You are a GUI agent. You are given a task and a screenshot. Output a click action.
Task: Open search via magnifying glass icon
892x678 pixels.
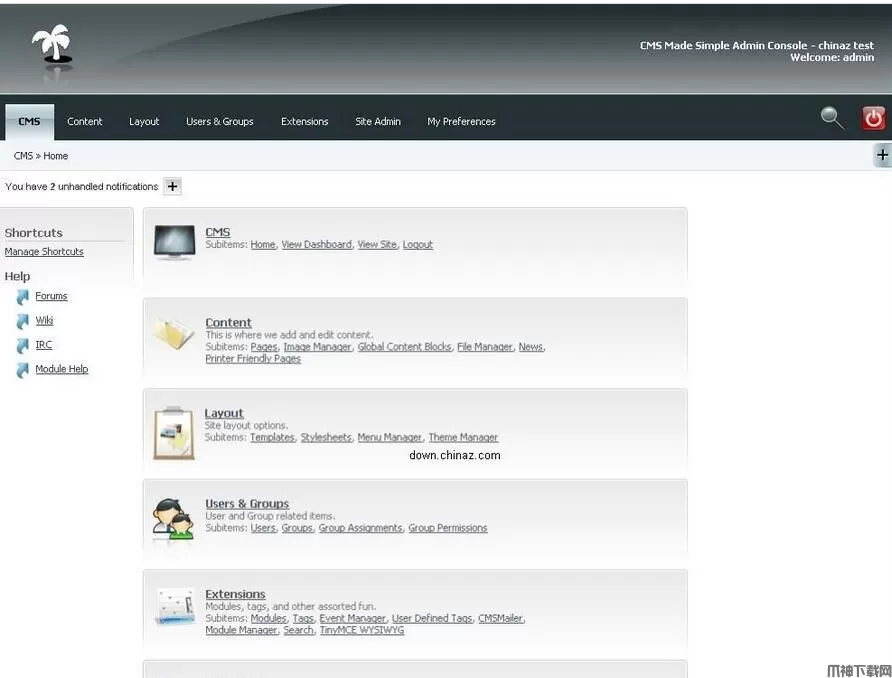coord(831,119)
